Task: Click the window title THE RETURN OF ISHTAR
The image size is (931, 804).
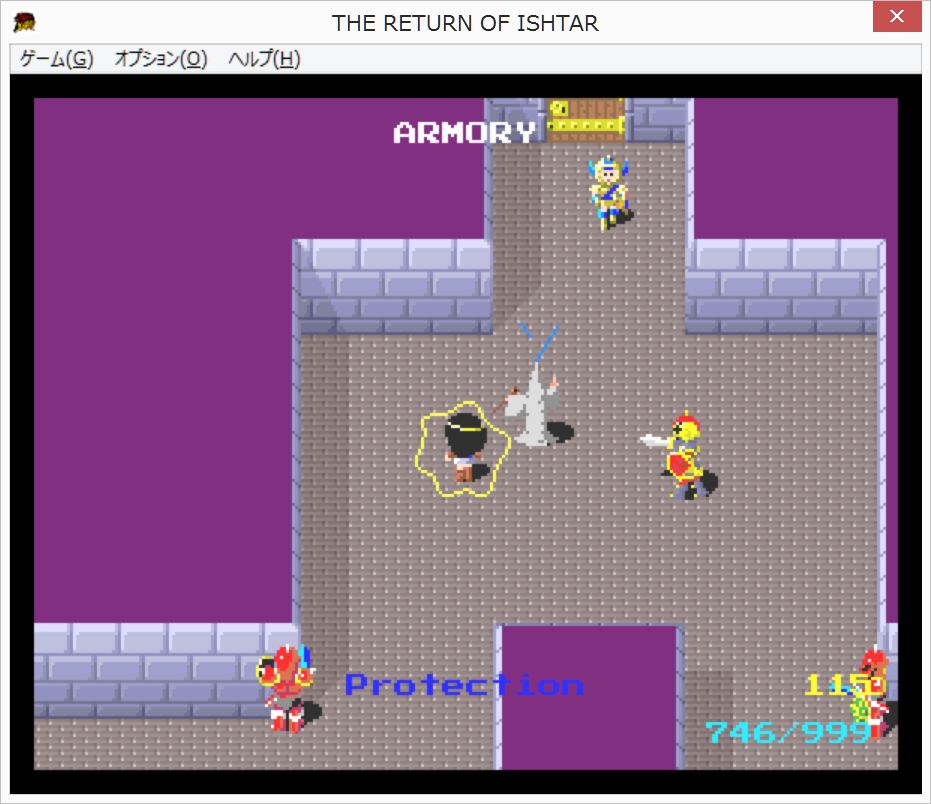Action: click(465, 23)
